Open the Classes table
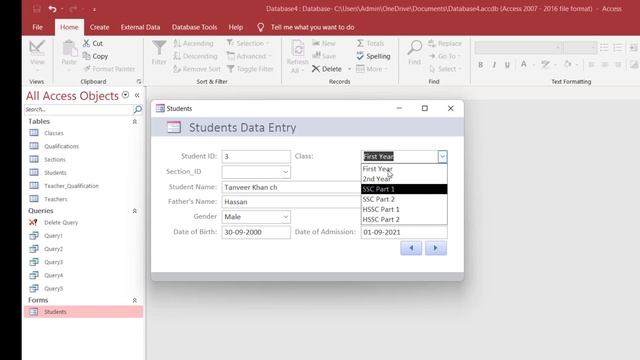Image resolution: width=640 pixels, height=360 pixels. 54,133
